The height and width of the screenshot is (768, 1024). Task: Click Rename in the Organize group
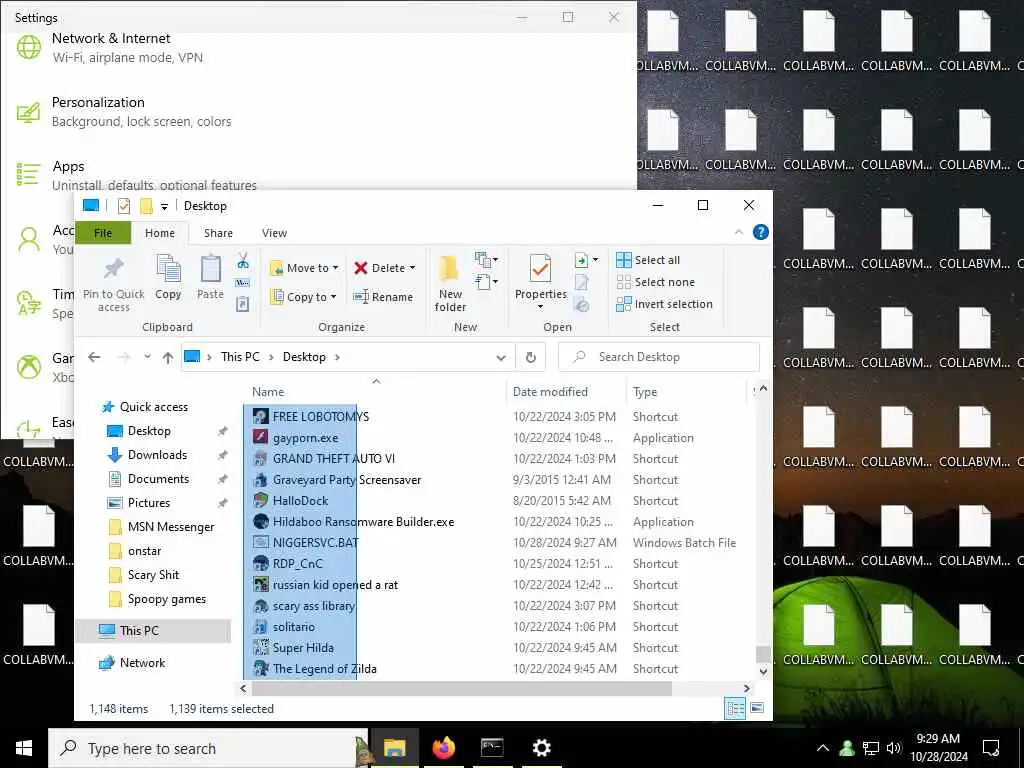[383, 297]
